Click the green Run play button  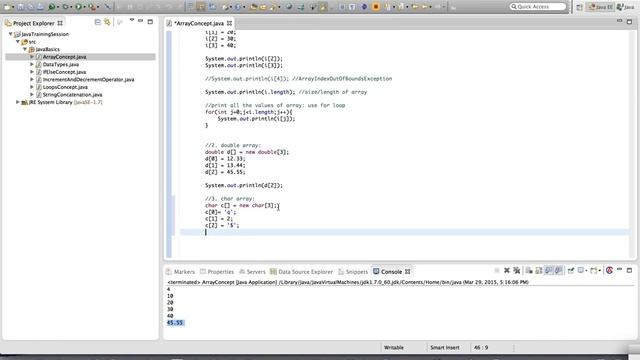(x=78, y=7)
